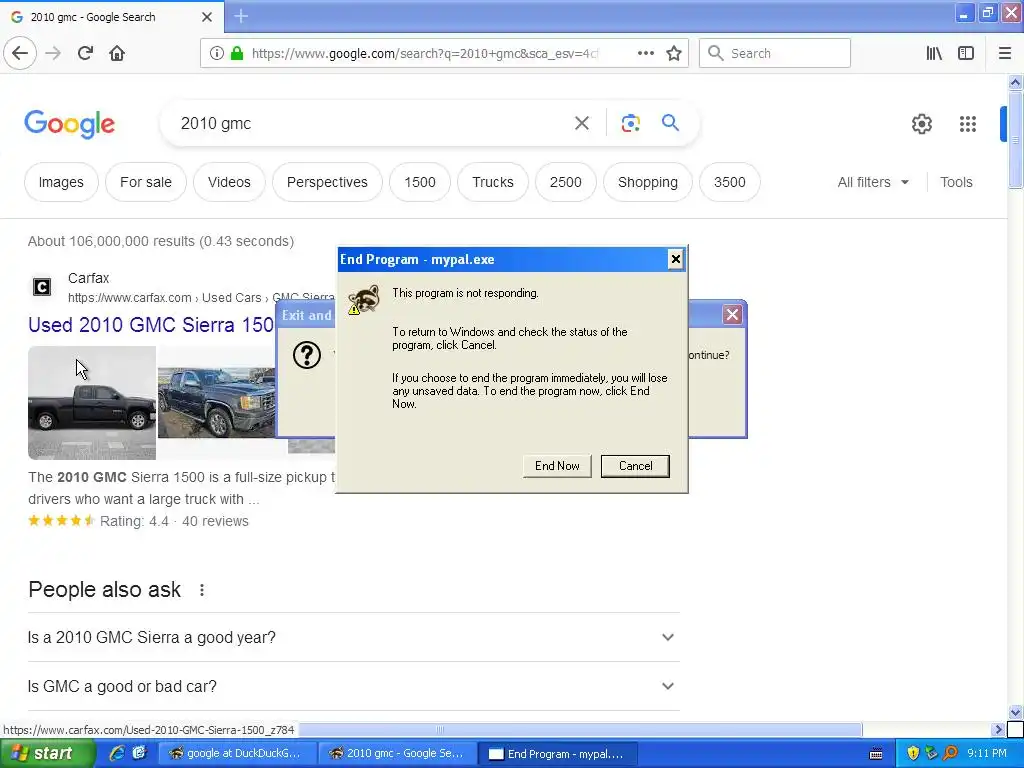Click the horizontal scrollbar right arrow
The height and width of the screenshot is (768, 1024).
997,729
